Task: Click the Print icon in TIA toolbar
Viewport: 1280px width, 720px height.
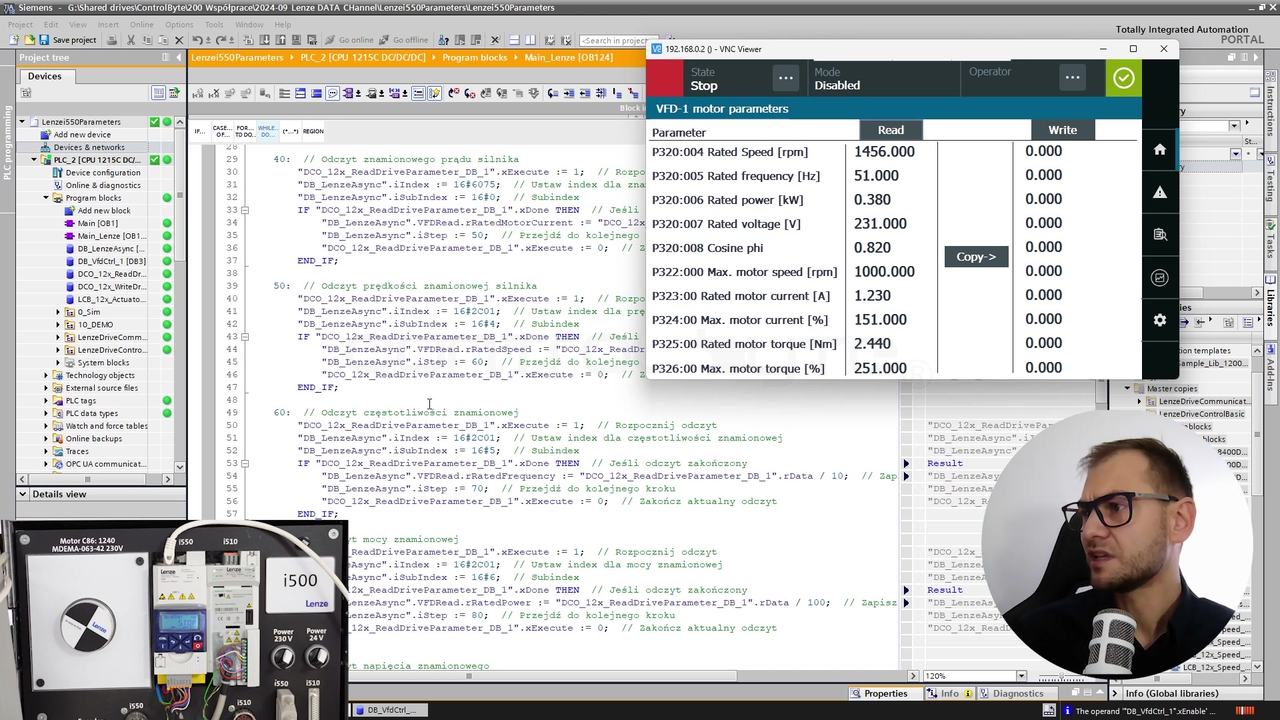Action: point(112,40)
